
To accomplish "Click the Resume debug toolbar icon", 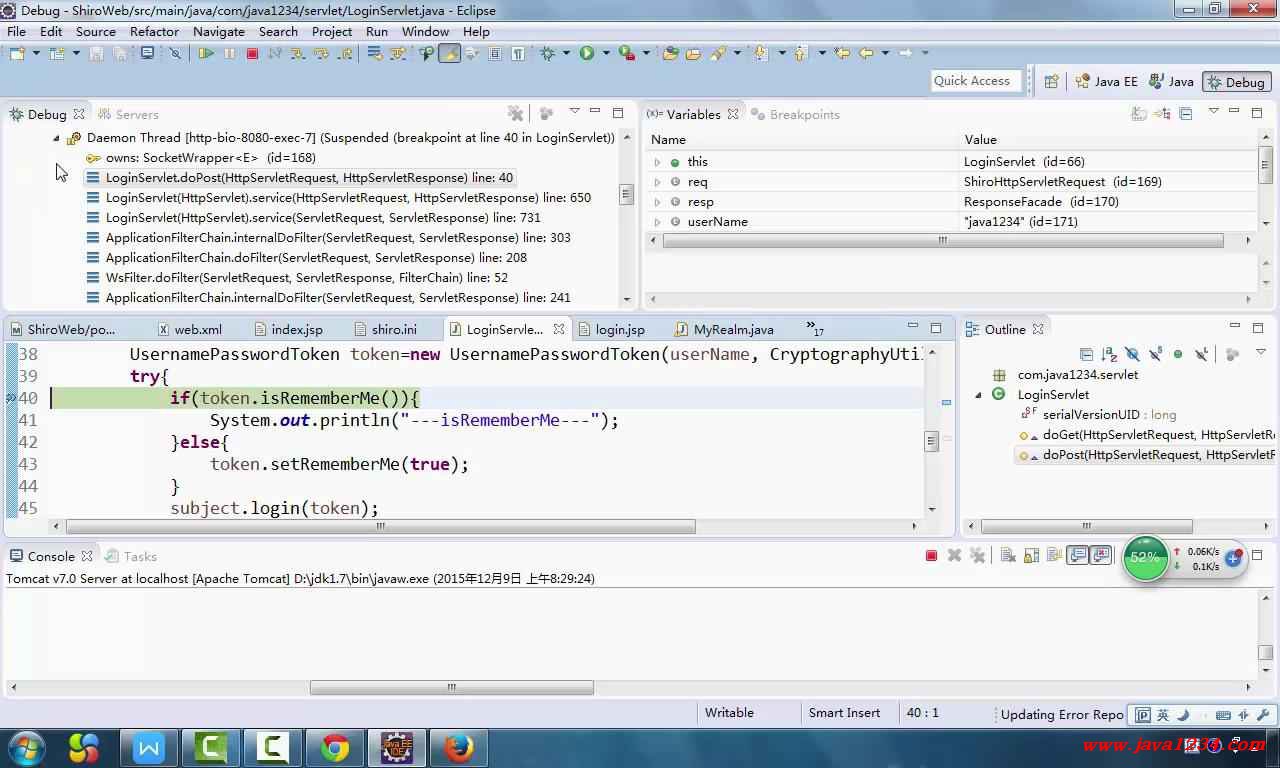I will pyautogui.click(x=206, y=53).
